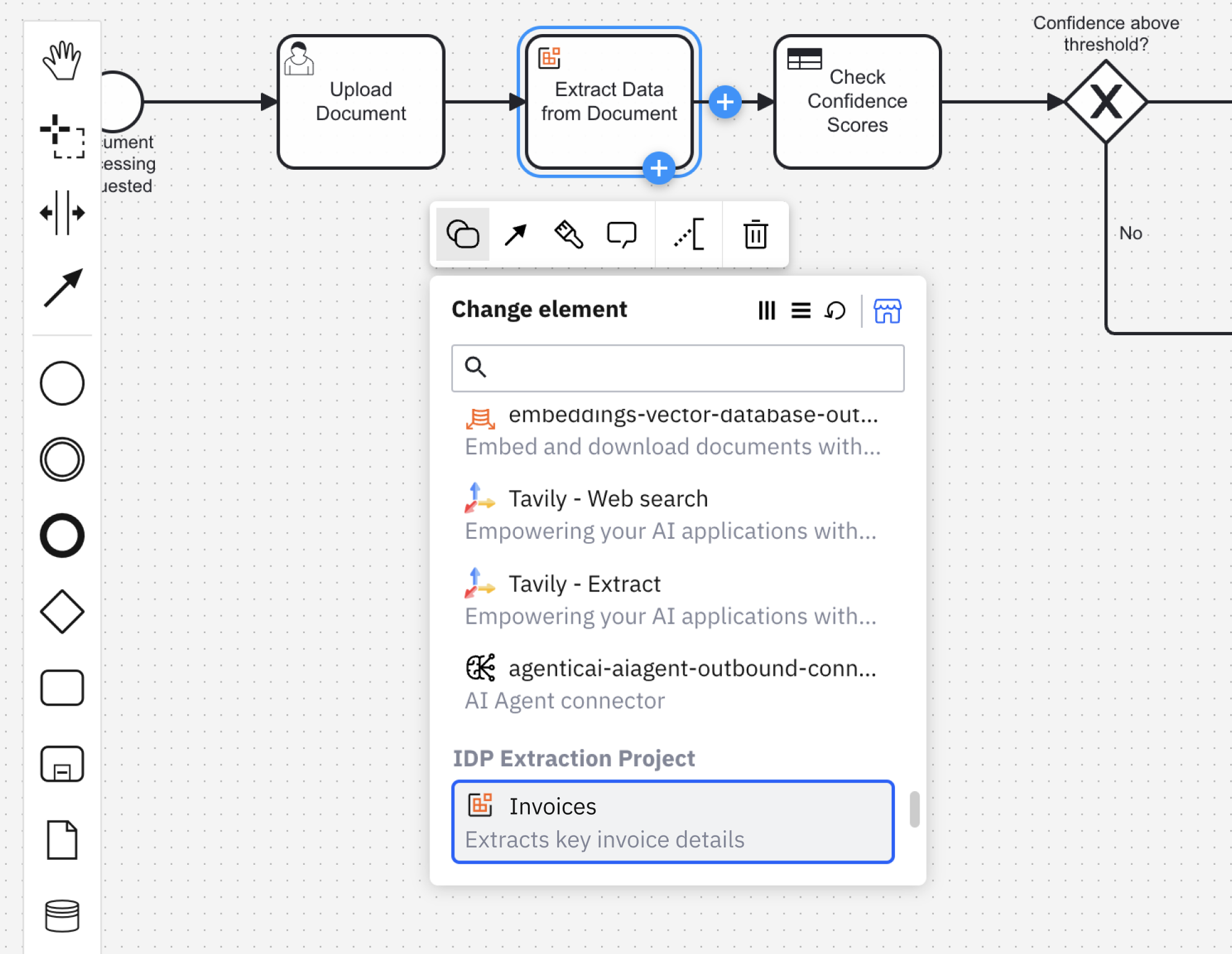Toggle the loop marker icon
The height and width of the screenshot is (954, 1232).
tap(835, 310)
